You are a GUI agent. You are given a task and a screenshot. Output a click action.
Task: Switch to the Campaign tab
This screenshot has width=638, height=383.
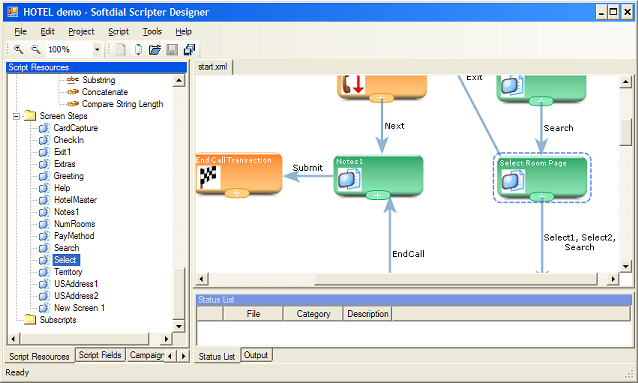tap(146, 355)
